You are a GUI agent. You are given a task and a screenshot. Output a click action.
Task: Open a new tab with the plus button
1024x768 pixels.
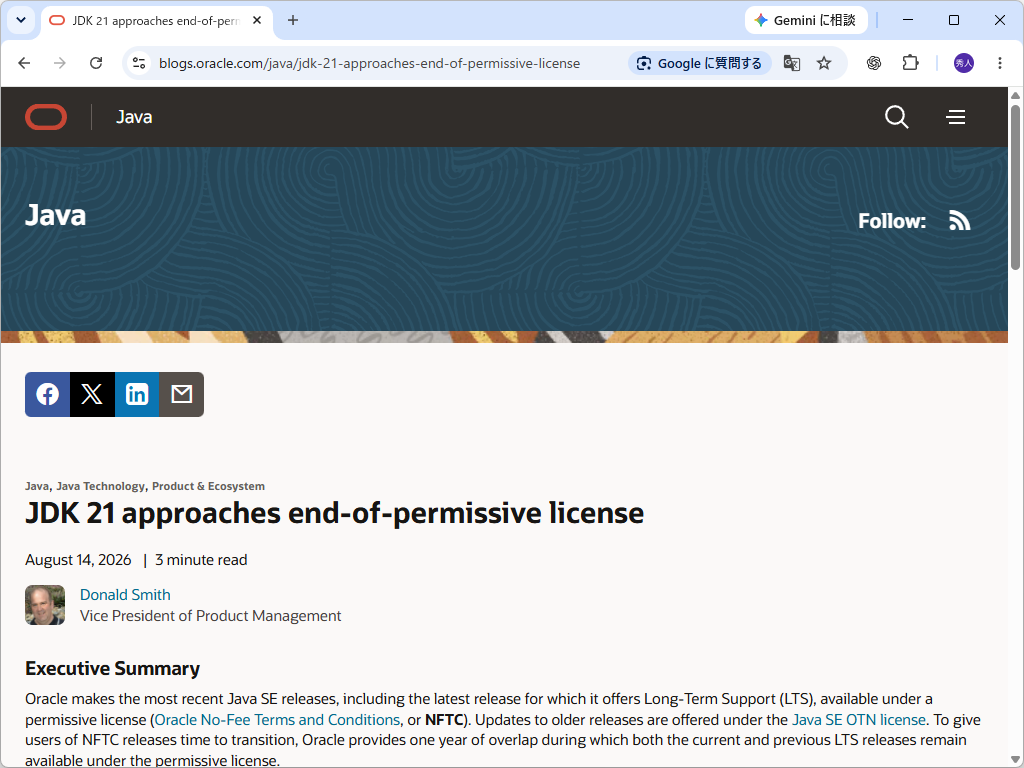coord(293,20)
